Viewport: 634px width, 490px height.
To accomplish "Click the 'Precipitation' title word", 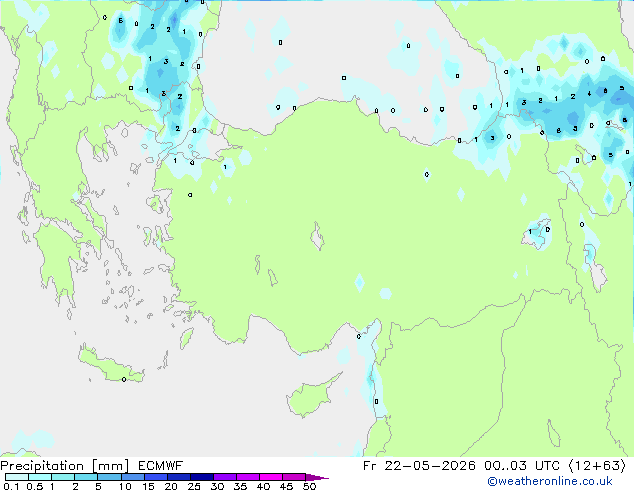I will click(x=42, y=466).
